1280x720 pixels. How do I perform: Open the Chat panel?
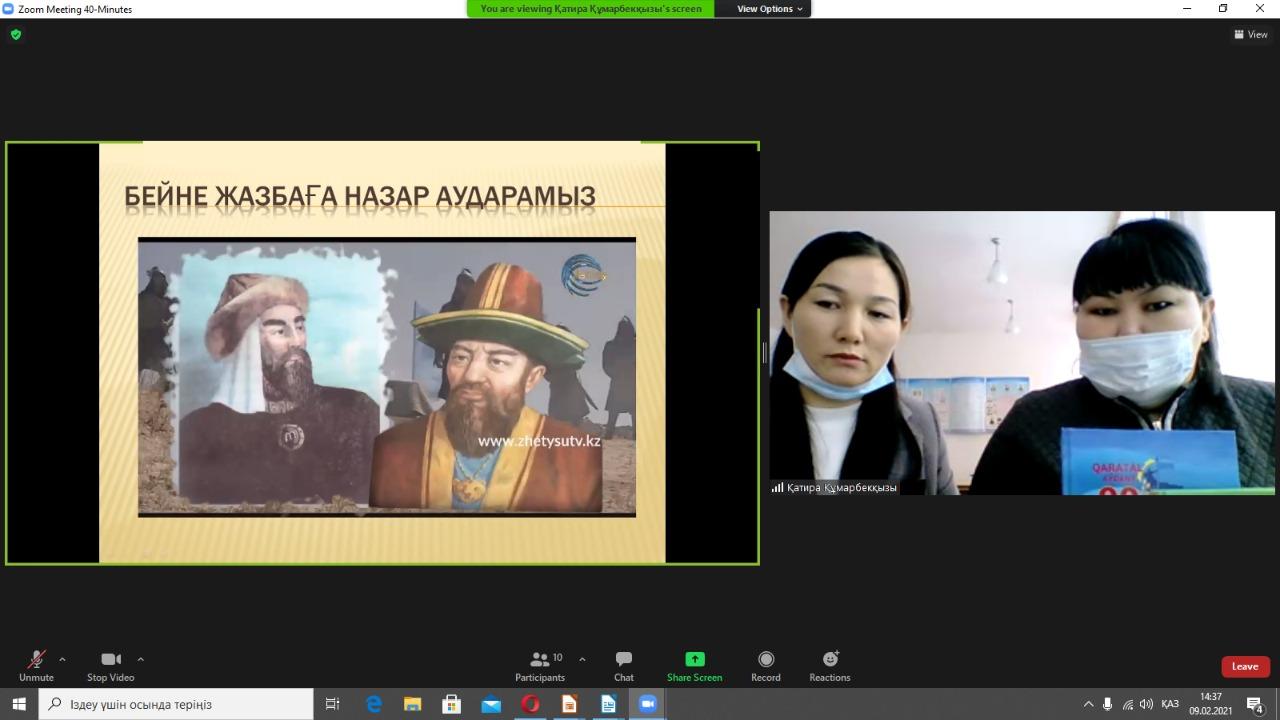coord(623,666)
